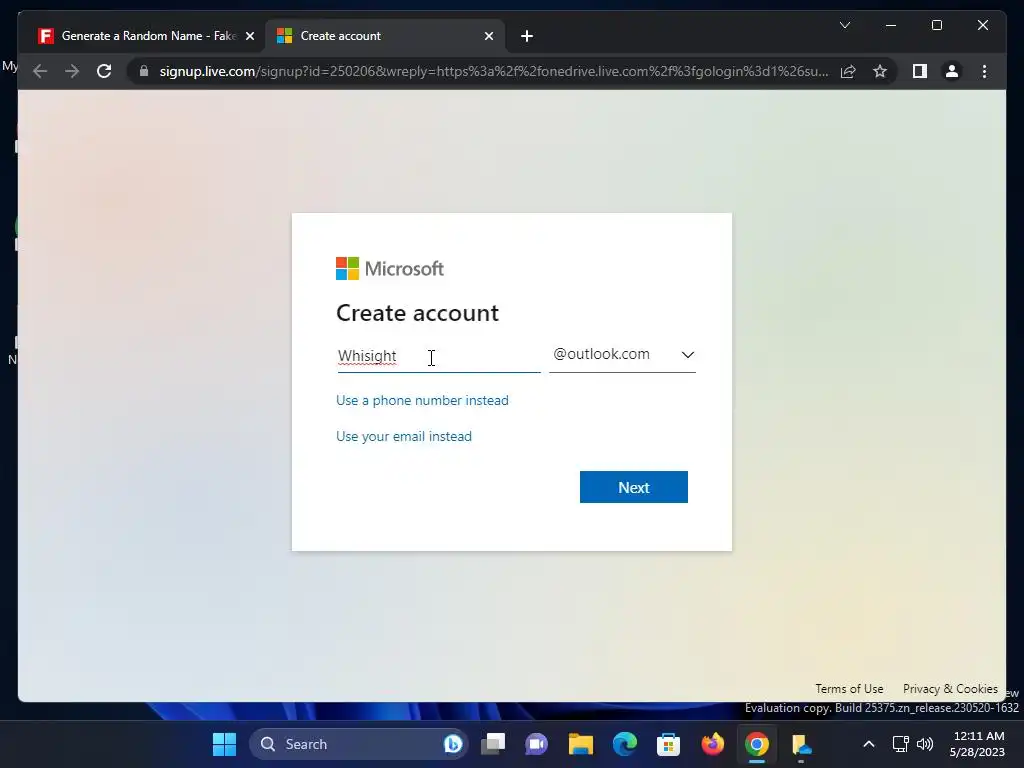The image size is (1024, 768).
Task: Launch Microsoft Edge from taskbar
Action: tap(625, 744)
